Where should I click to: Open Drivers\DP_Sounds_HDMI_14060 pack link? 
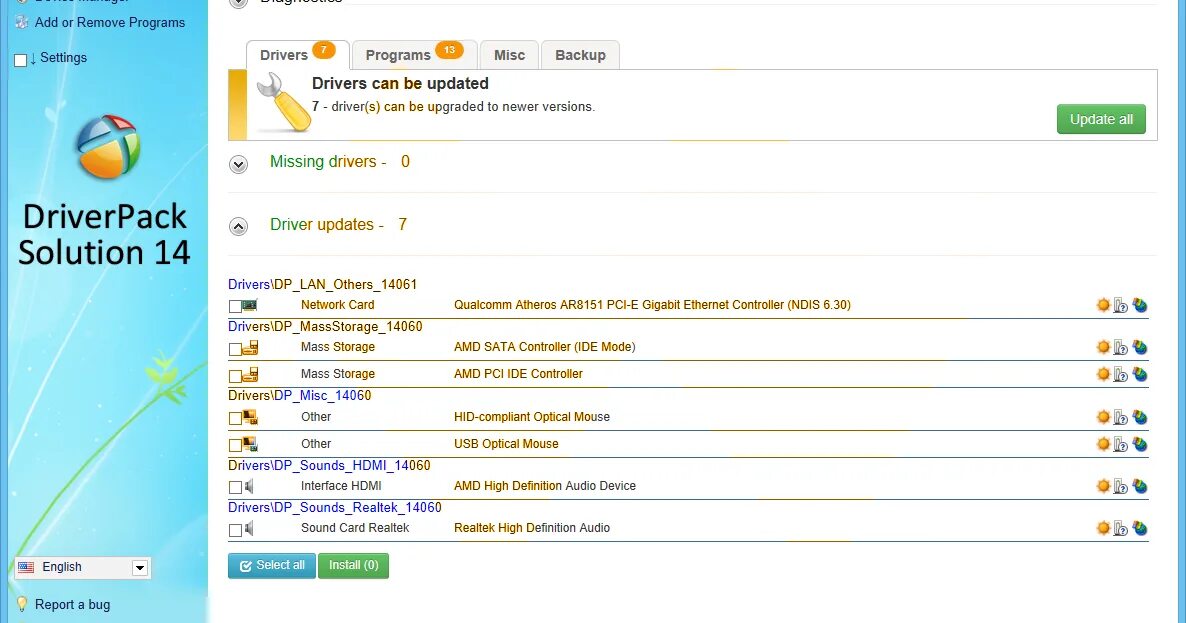click(329, 466)
